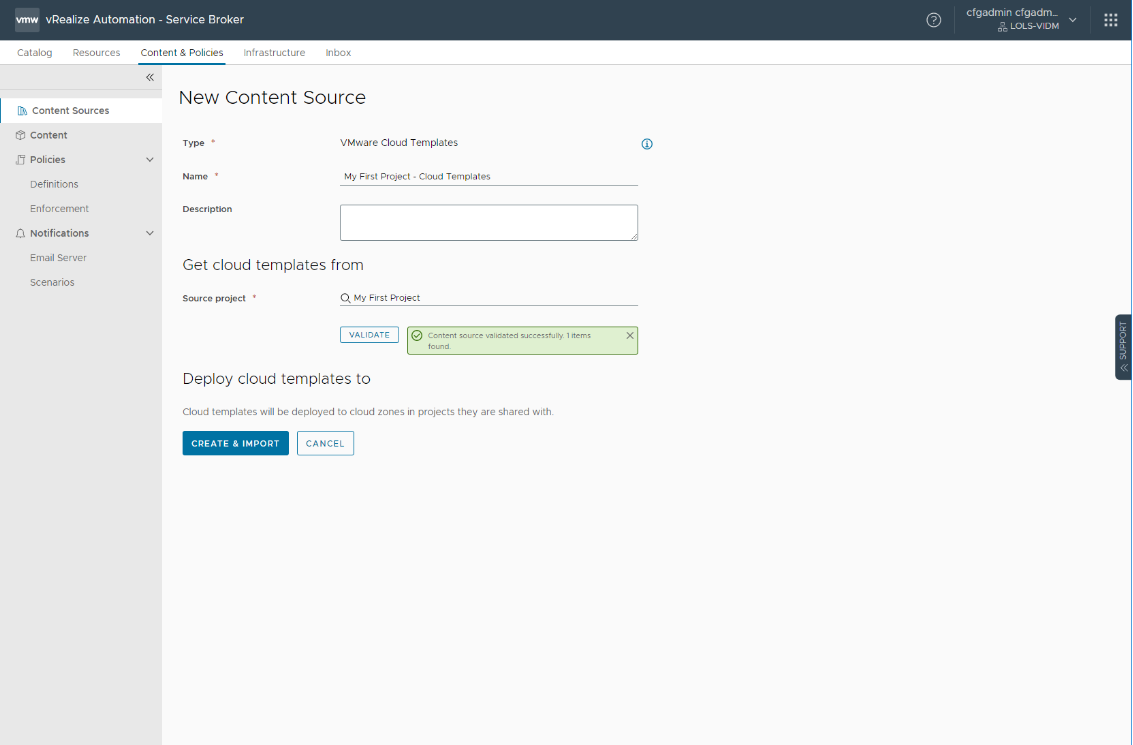This screenshot has width=1133, height=745.
Task: Click the Validate button
Action: [369, 335]
